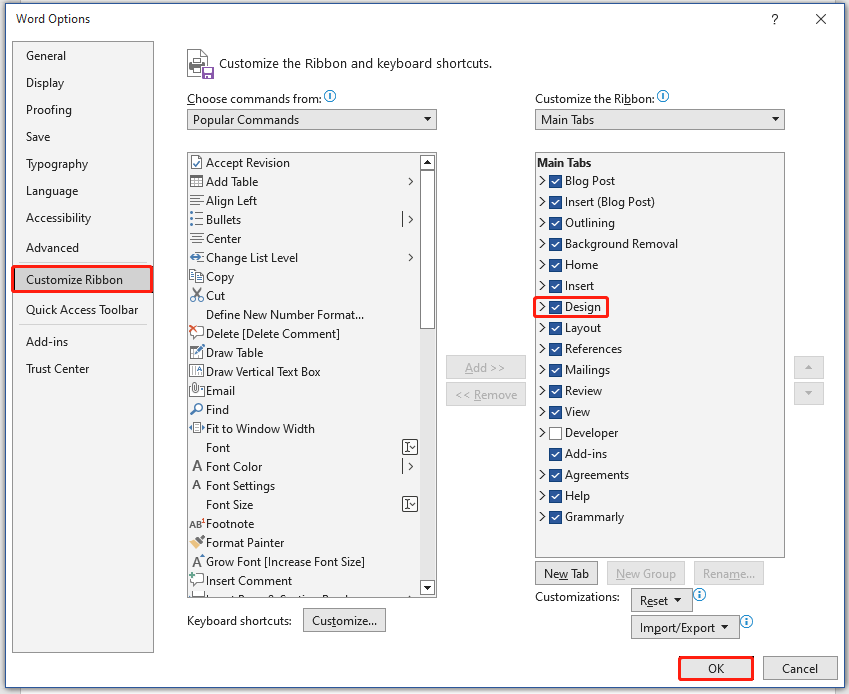Open the Trust Center settings page
The width and height of the screenshot is (849, 694).
coord(56,368)
